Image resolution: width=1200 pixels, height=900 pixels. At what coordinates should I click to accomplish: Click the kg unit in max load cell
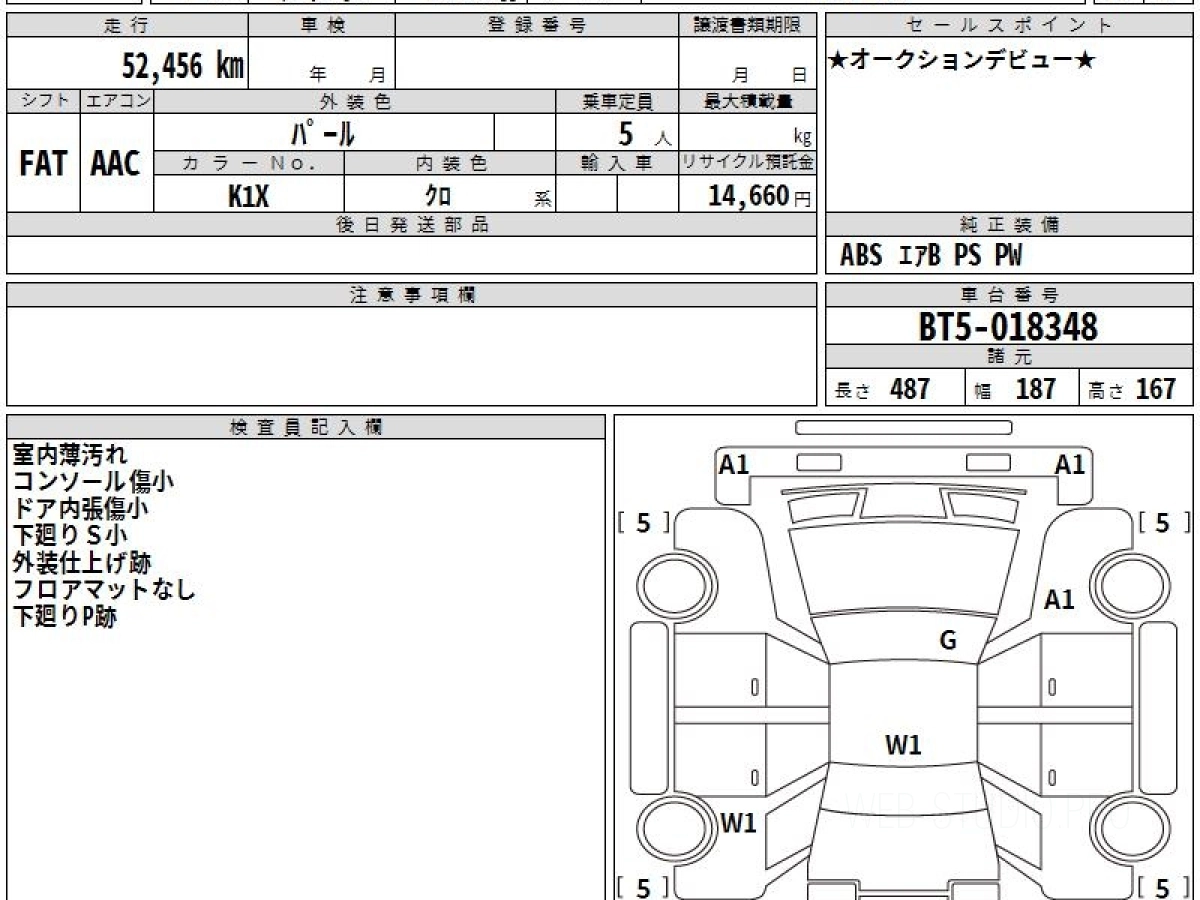tap(802, 138)
